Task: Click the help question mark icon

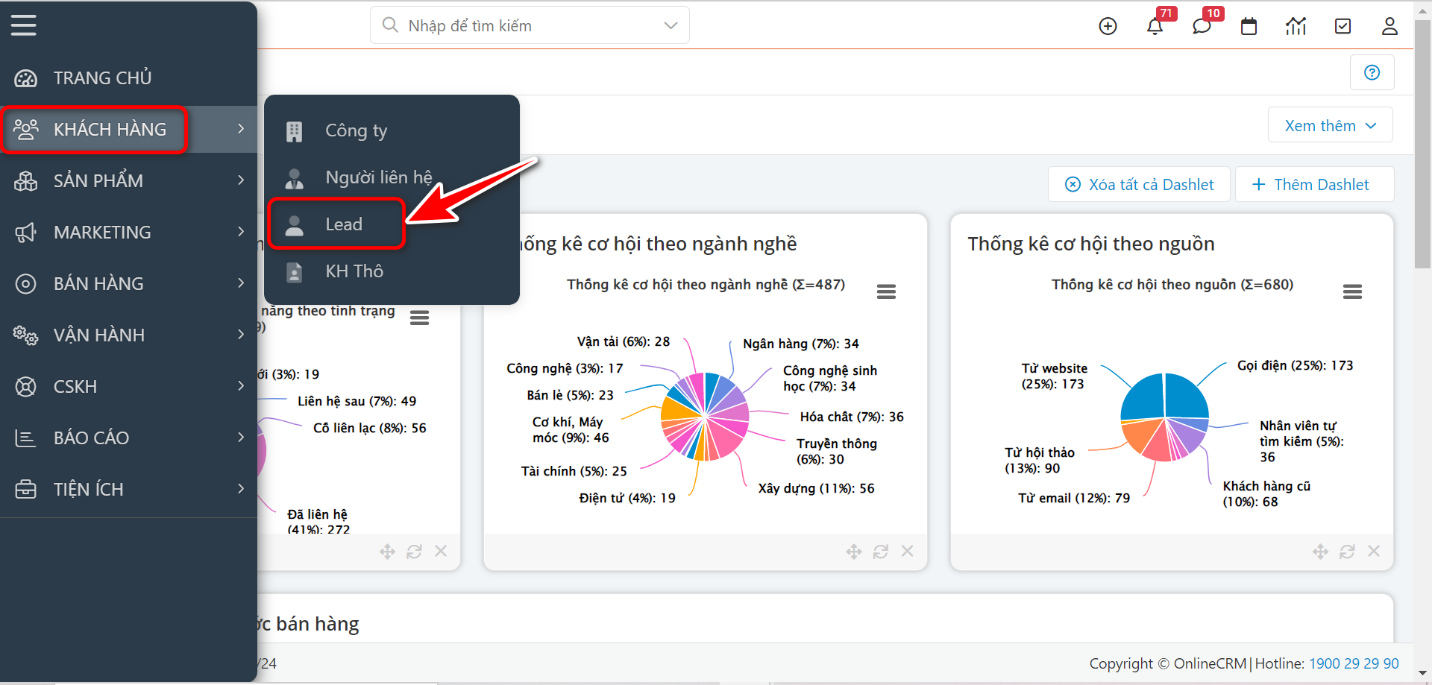Action: [1372, 72]
